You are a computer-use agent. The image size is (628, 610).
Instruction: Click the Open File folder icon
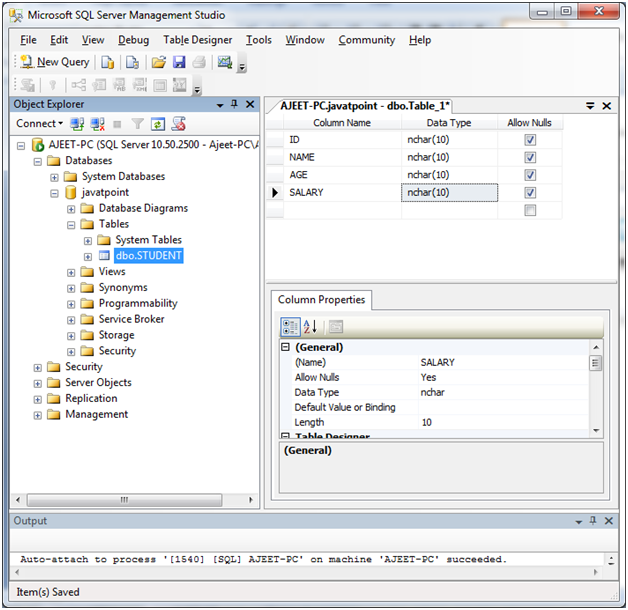(159, 62)
